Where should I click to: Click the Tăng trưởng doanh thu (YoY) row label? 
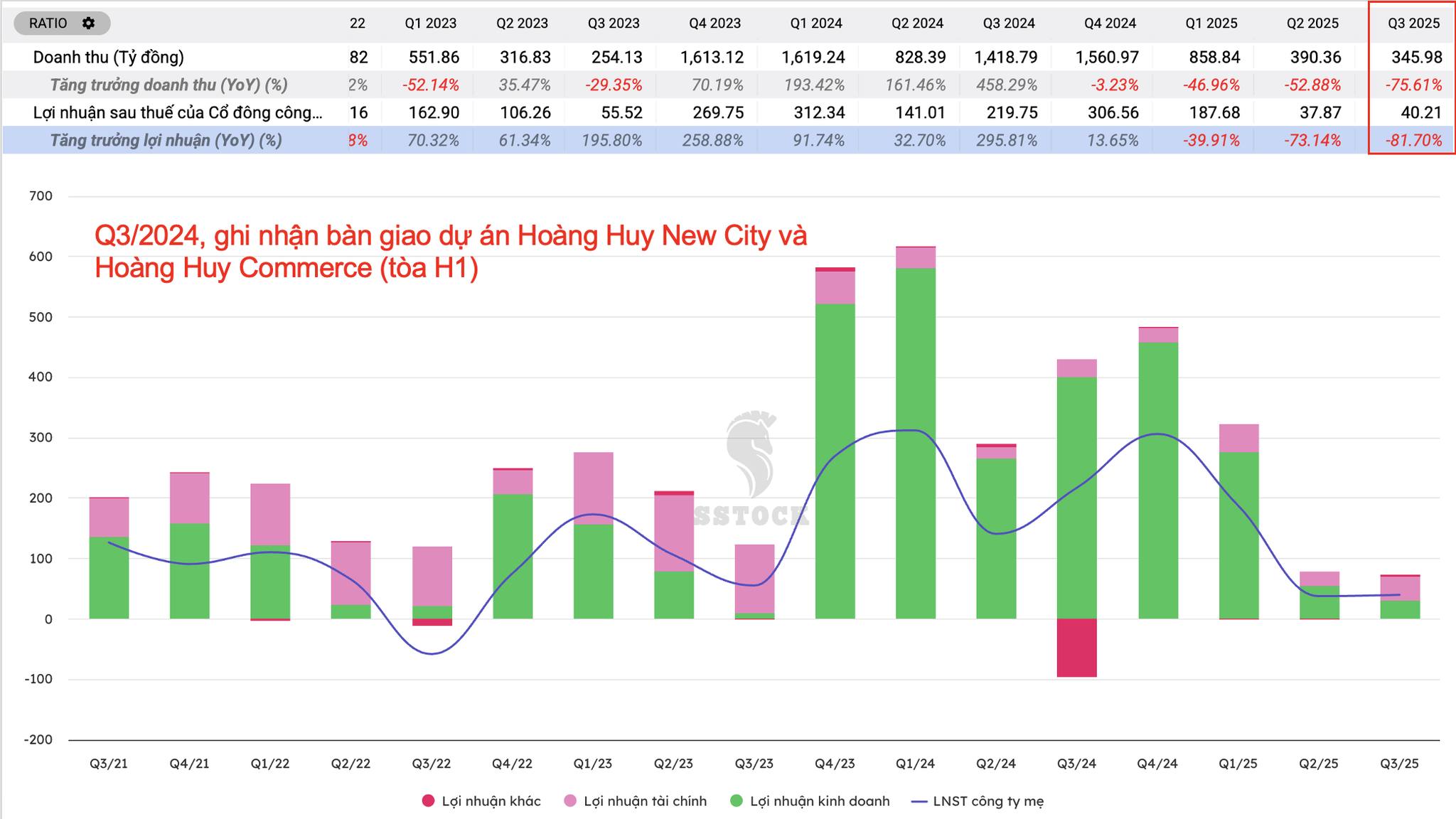pos(168,85)
